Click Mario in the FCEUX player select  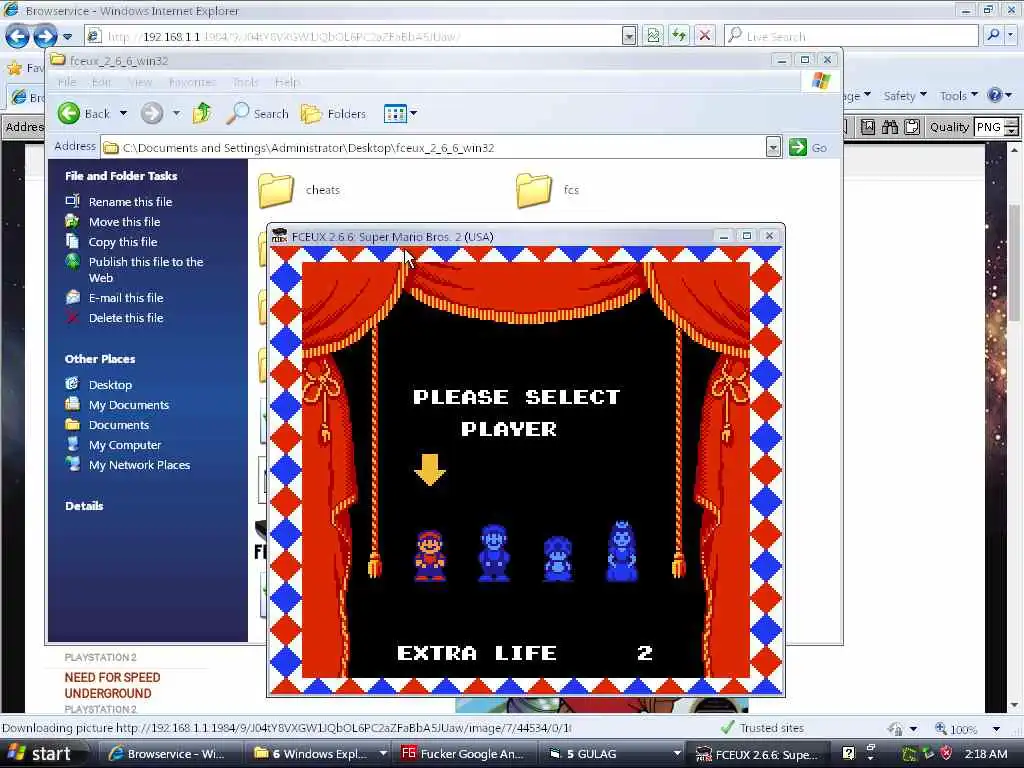[430, 556]
